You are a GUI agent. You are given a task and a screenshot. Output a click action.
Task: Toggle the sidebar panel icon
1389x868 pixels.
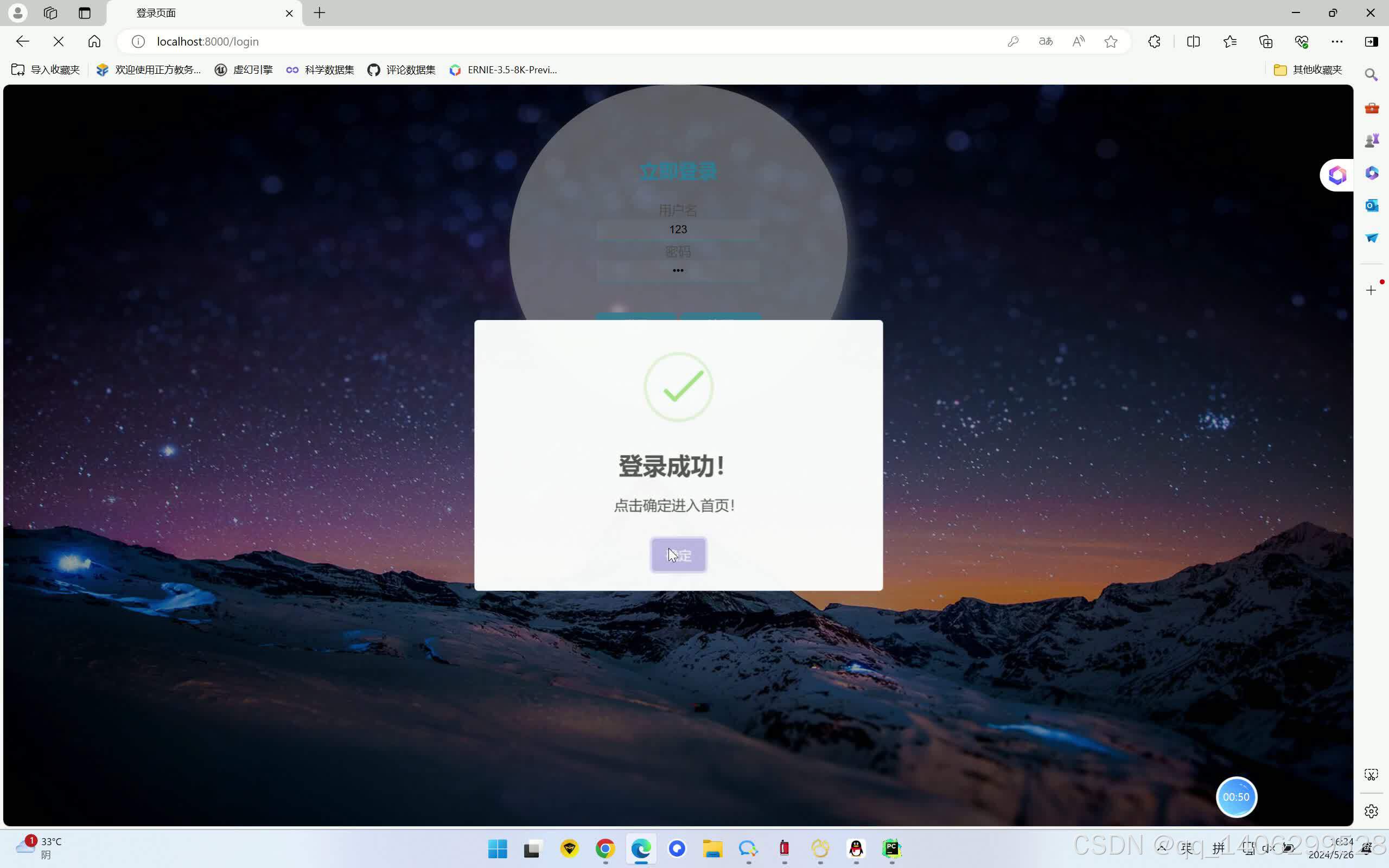(1371, 41)
